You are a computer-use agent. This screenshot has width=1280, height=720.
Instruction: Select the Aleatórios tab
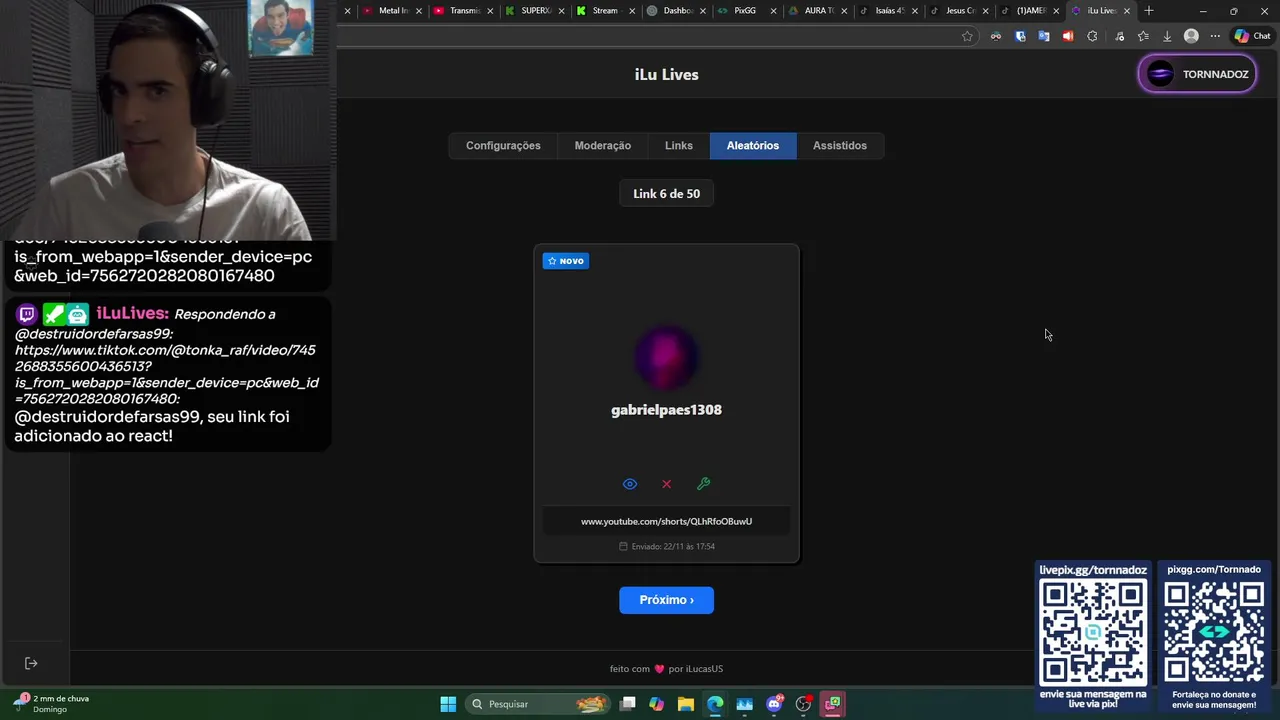pos(753,146)
